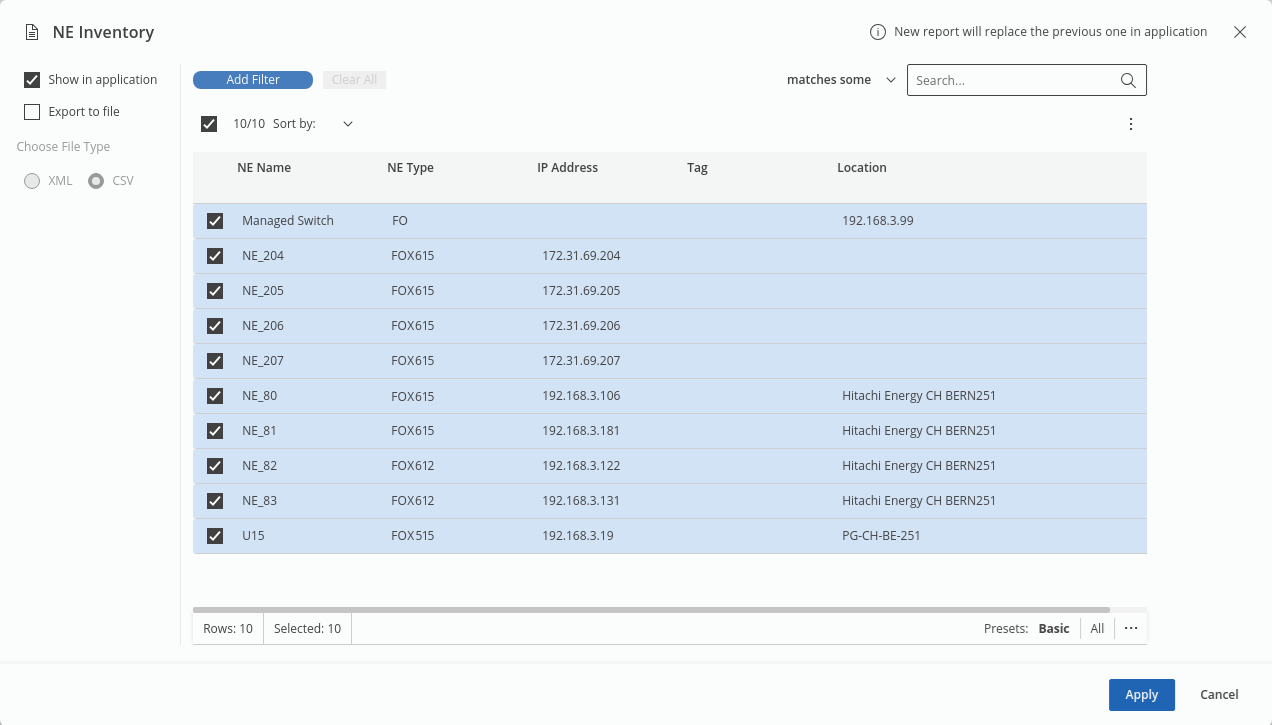Select the Basic preset
Viewport: 1272px width, 725px height.
tap(1053, 628)
